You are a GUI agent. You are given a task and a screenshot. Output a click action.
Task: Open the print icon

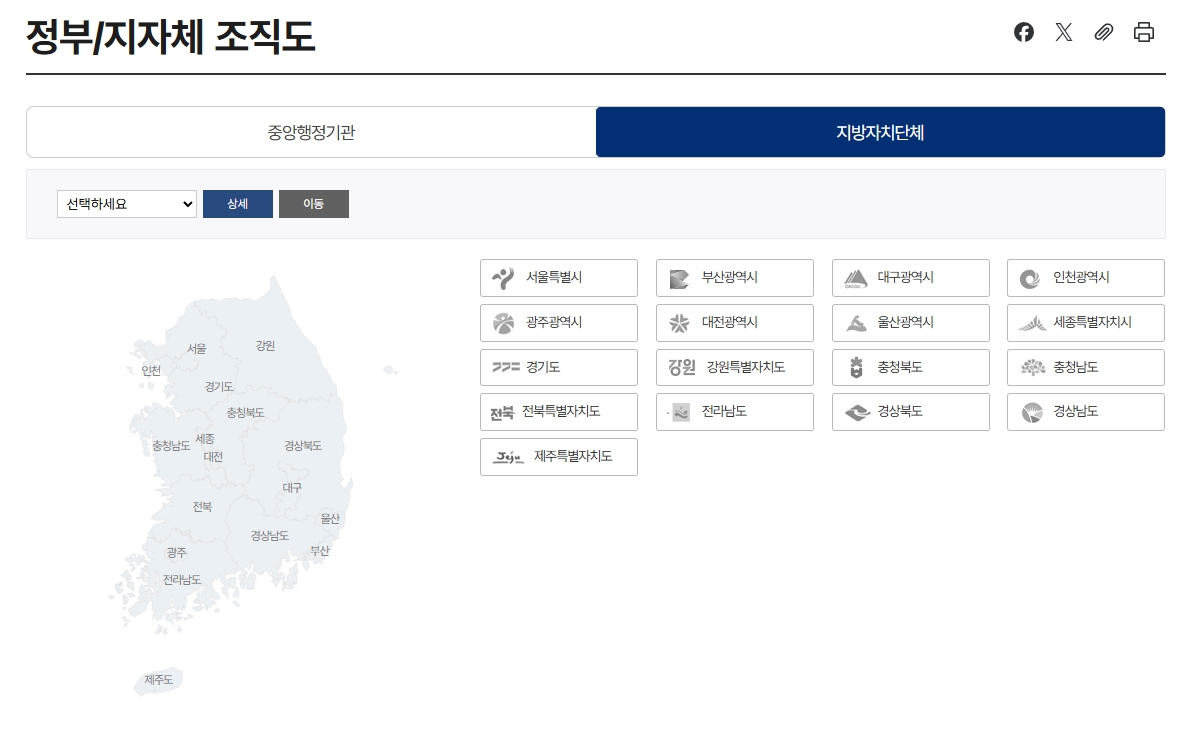point(1143,32)
